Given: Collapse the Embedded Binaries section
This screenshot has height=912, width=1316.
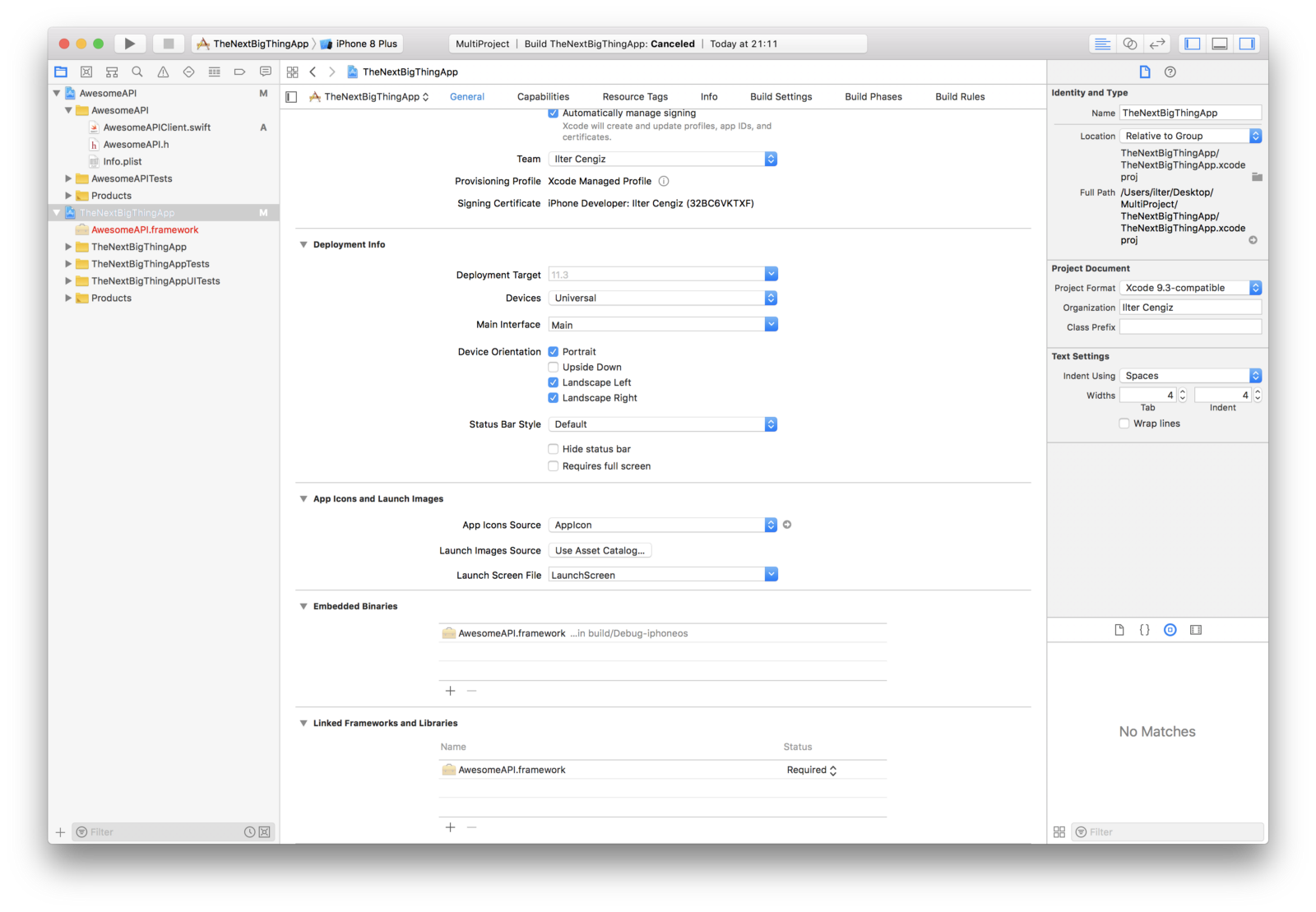Looking at the screenshot, I should (x=304, y=606).
